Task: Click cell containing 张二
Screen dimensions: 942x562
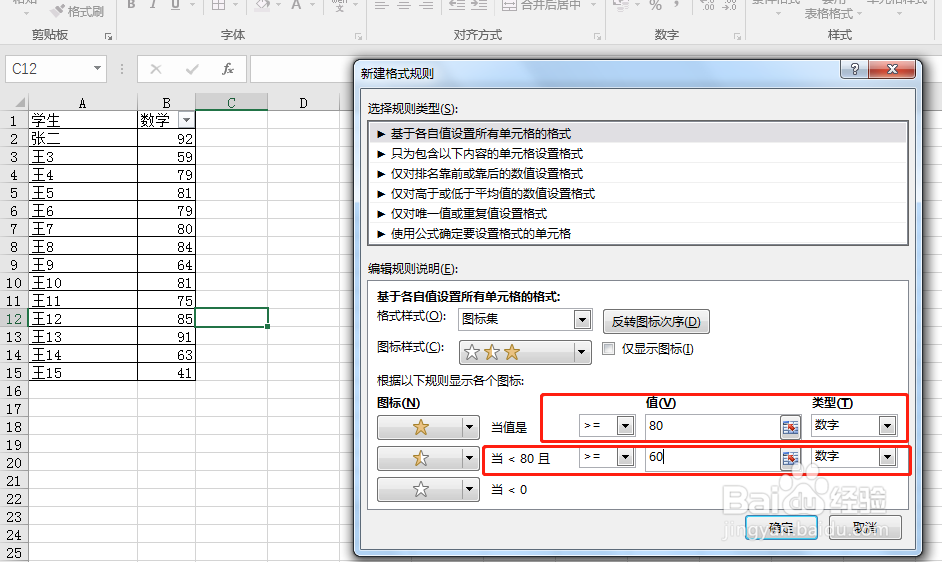Action: 83,138
